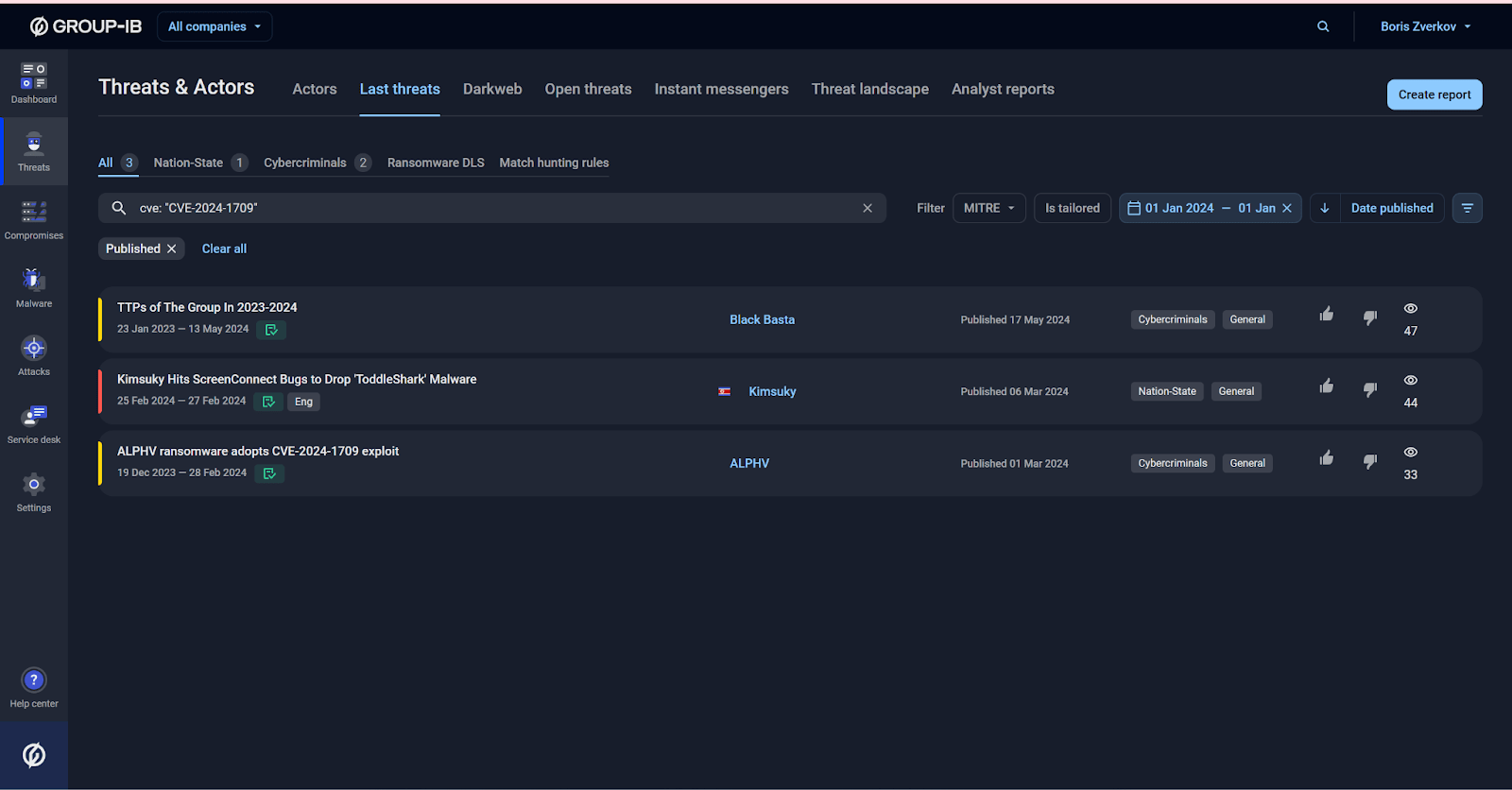The height and width of the screenshot is (790, 1512).
Task: Open ALPHV ransomware adopts CVE-2024-1709 threat
Action: pyautogui.click(x=258, y=451)
